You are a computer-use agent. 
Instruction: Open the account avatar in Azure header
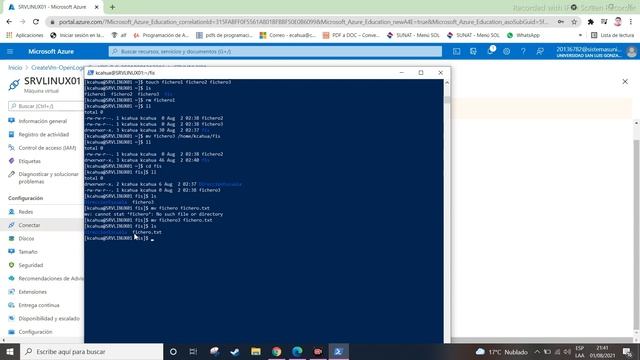click(x=631, y=52)
